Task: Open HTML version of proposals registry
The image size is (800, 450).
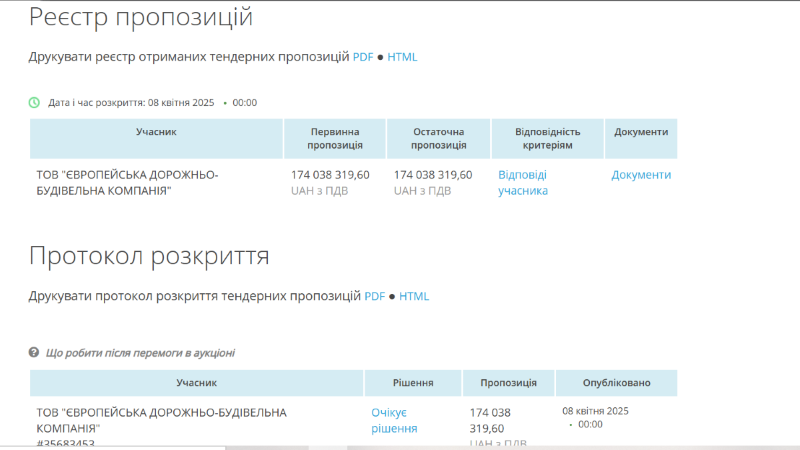Action: [x=402, y=57]
